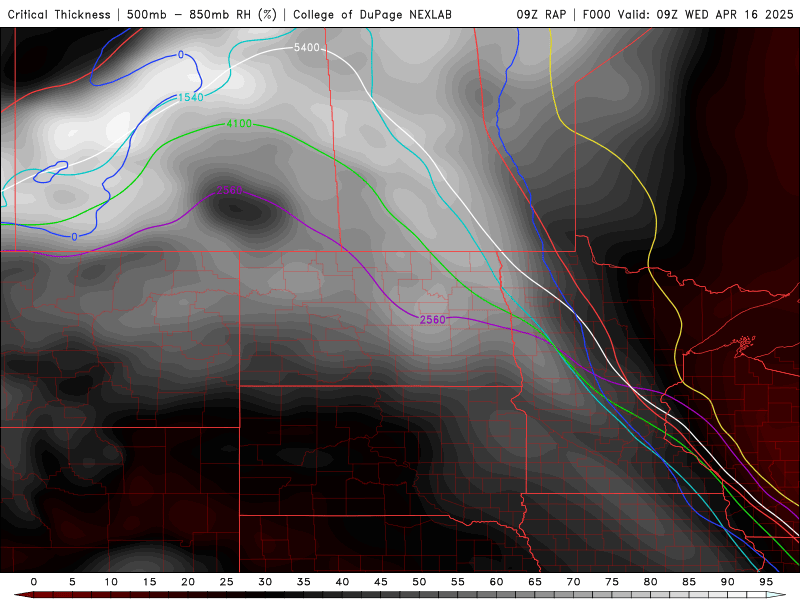800x600 pixels.
Task: Click the "College of DuPage NEXLAB" text
Action: 372,15
